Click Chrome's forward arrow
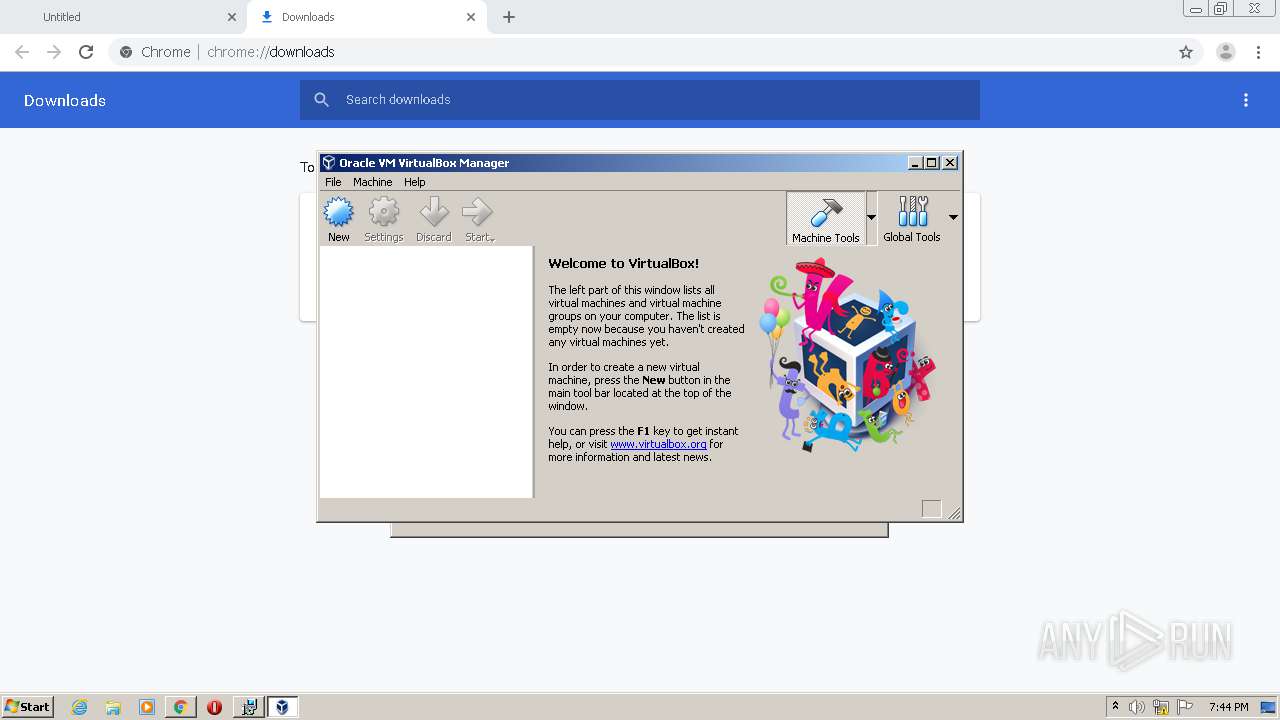 click(54, 52)
